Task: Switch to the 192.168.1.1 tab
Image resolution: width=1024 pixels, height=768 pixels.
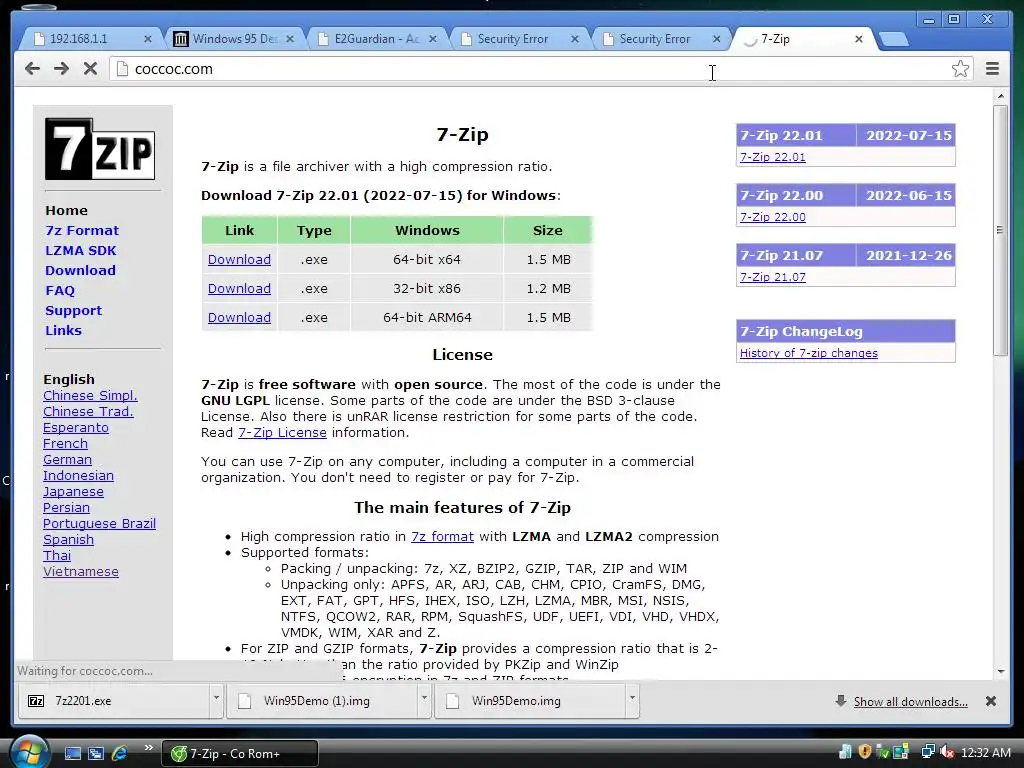Action: click(89, 39)
